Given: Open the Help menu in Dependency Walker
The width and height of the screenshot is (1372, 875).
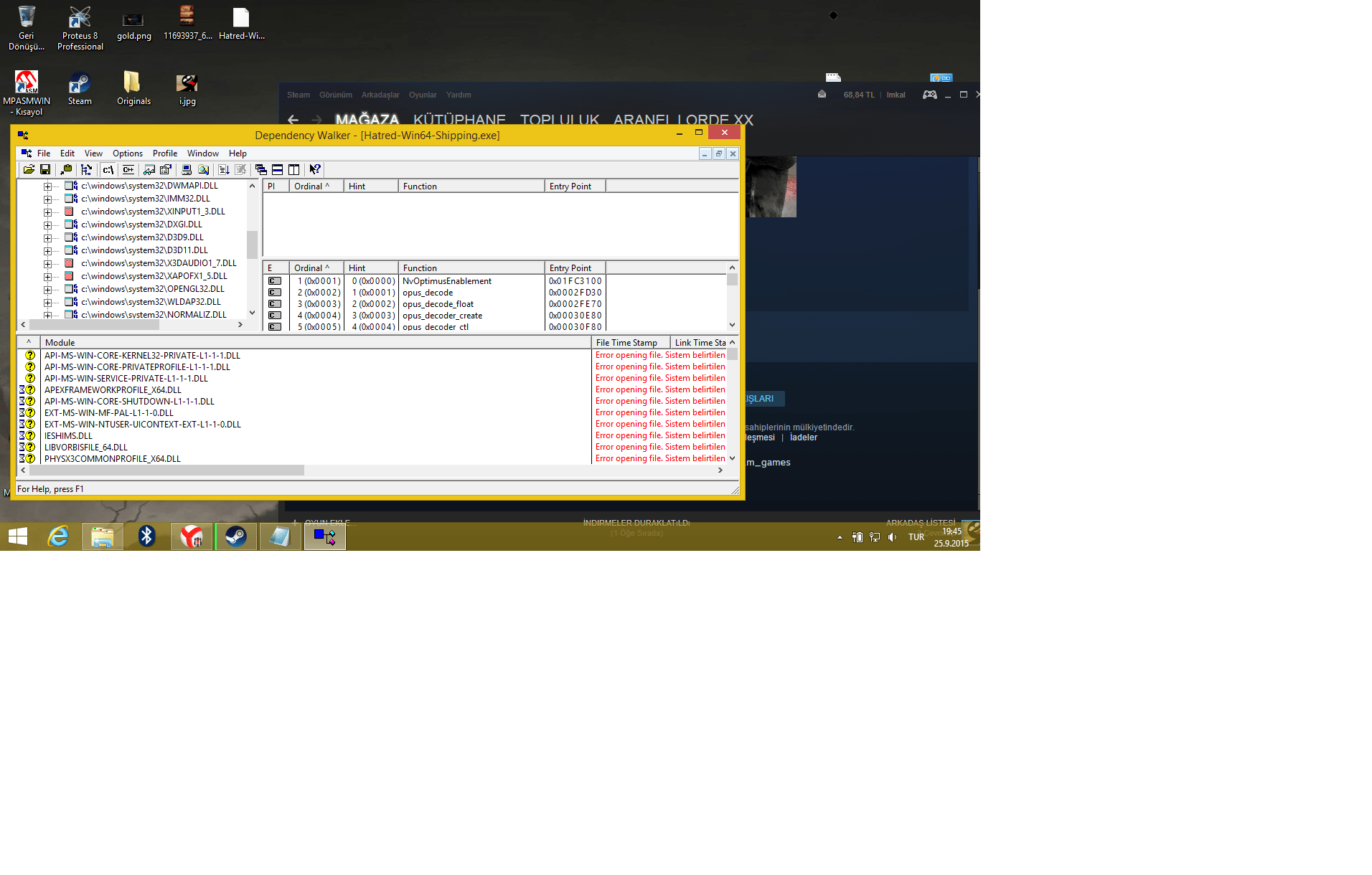Looking at the screenshot, I should tap(238, 153).
